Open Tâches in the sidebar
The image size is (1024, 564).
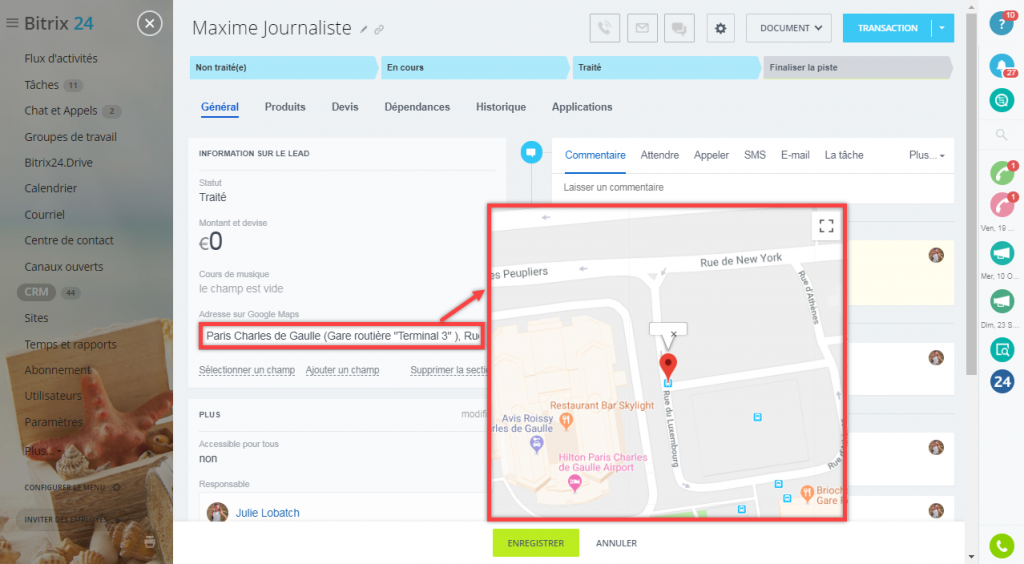click(x=41, y=85)
